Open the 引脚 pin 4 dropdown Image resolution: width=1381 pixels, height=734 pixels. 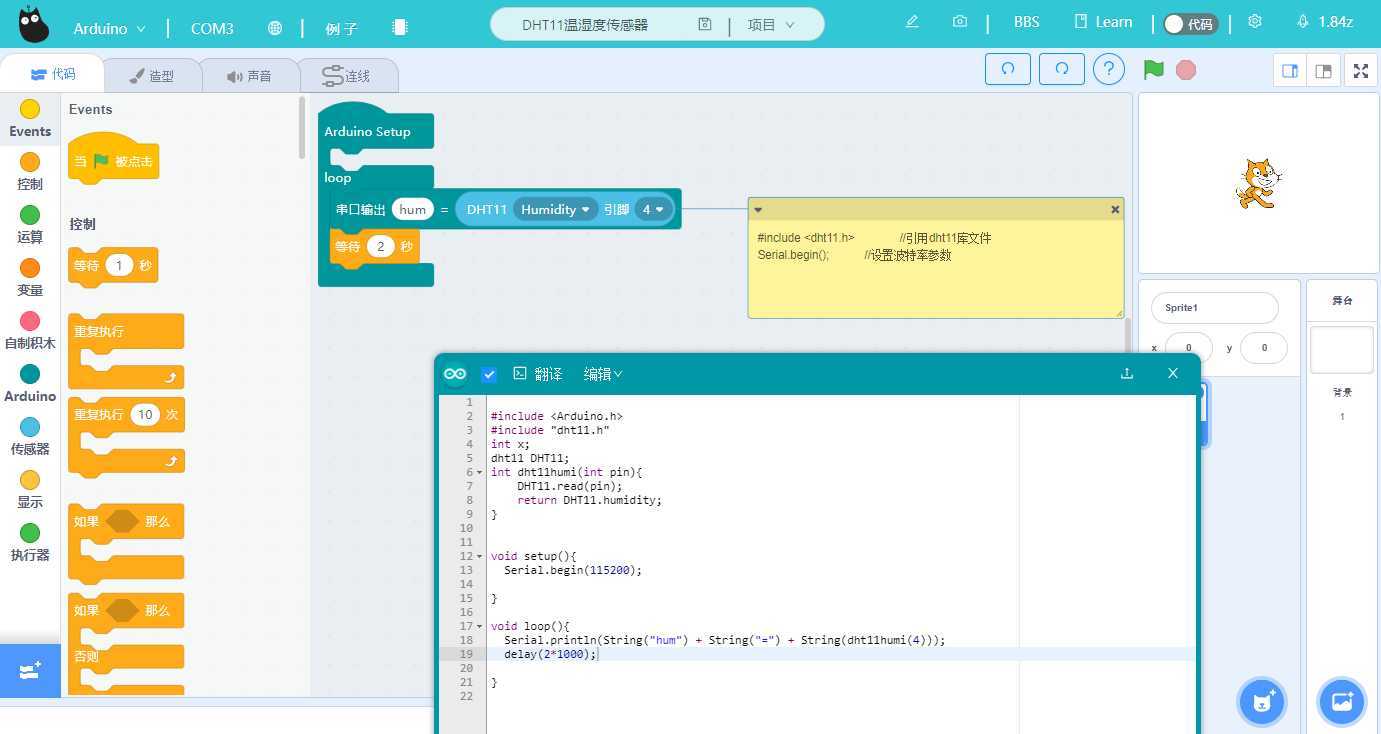pos(653,209)
